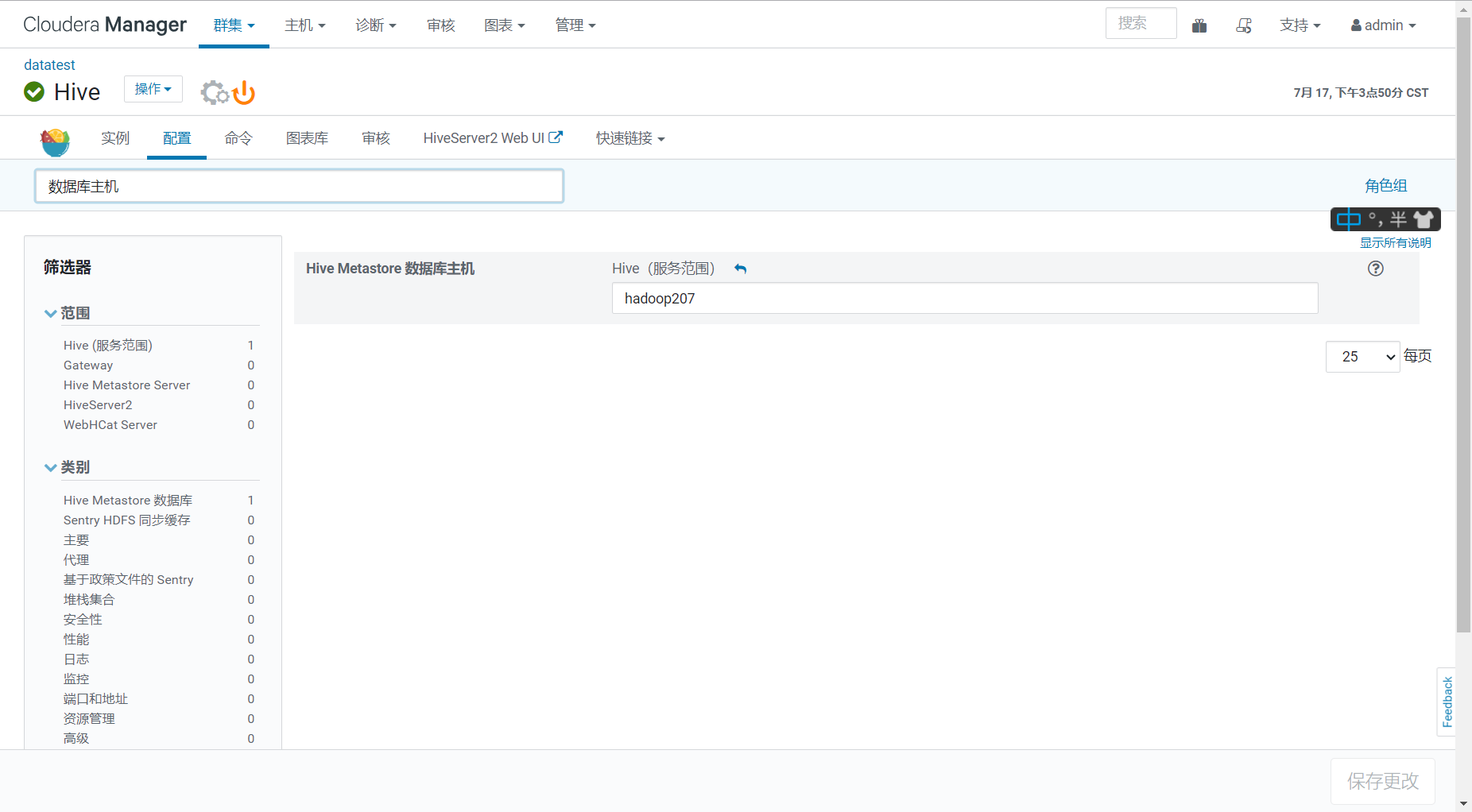Filter by 安全性 category
The height and width of the screenshot is (812, 1472).
pyautogui.click(x=83, y=620)
